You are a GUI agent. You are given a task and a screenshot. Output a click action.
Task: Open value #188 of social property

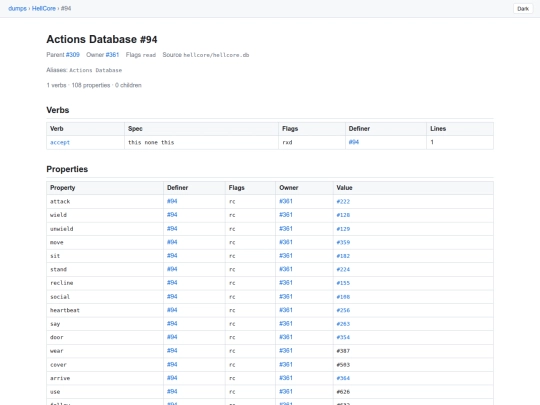[x=343, y=297]
